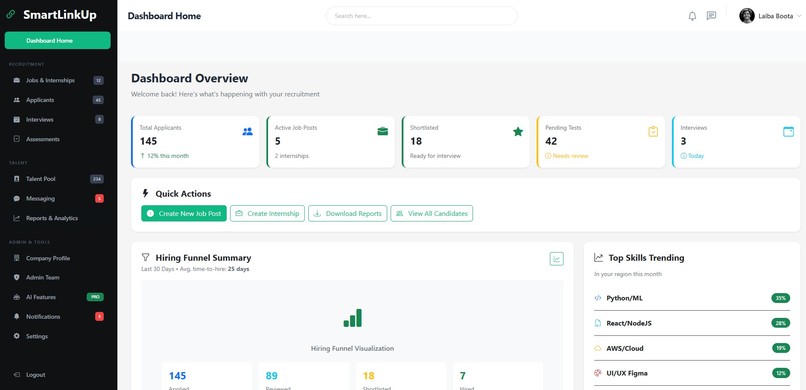Click the Interviews calendar icon in sidebar

tap(16, 120)
